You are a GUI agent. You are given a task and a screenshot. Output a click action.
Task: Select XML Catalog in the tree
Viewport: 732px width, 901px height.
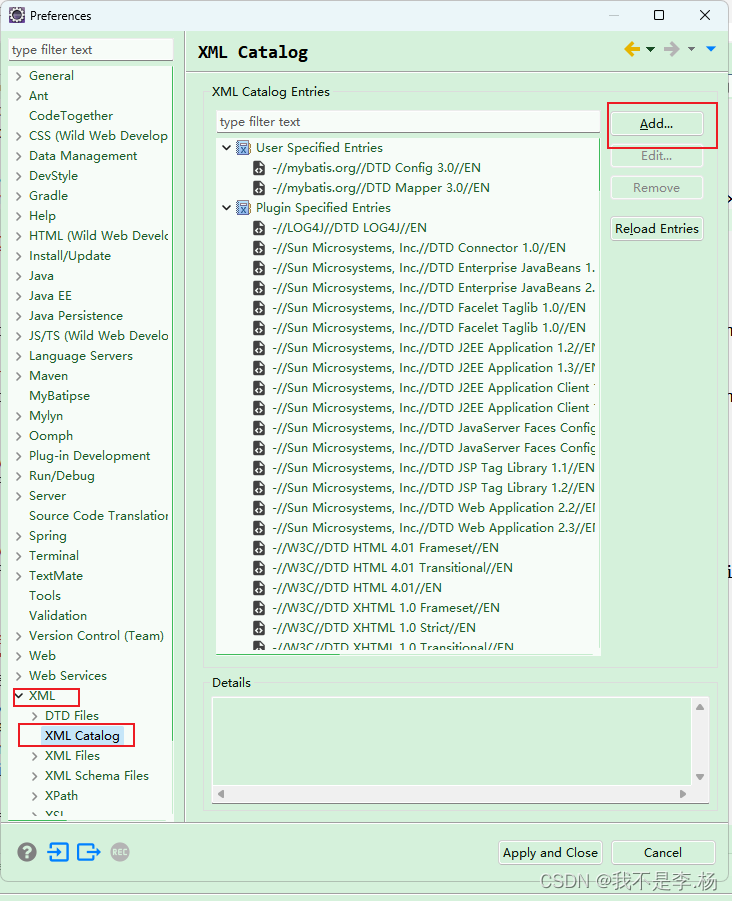coord(82,736)
